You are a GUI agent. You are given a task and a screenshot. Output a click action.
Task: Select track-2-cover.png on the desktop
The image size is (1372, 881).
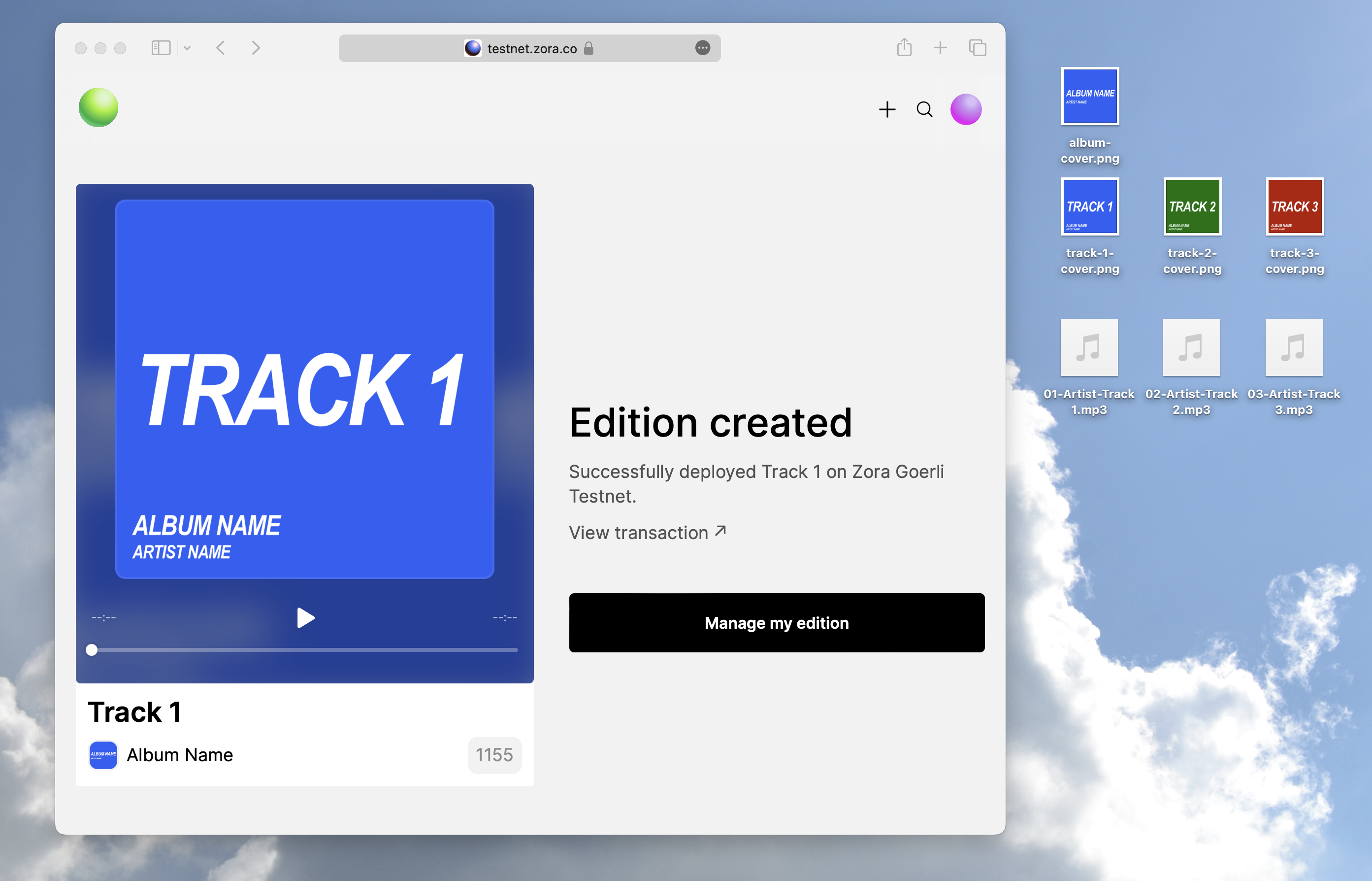pyautogui.click(x=1192, y=227)
